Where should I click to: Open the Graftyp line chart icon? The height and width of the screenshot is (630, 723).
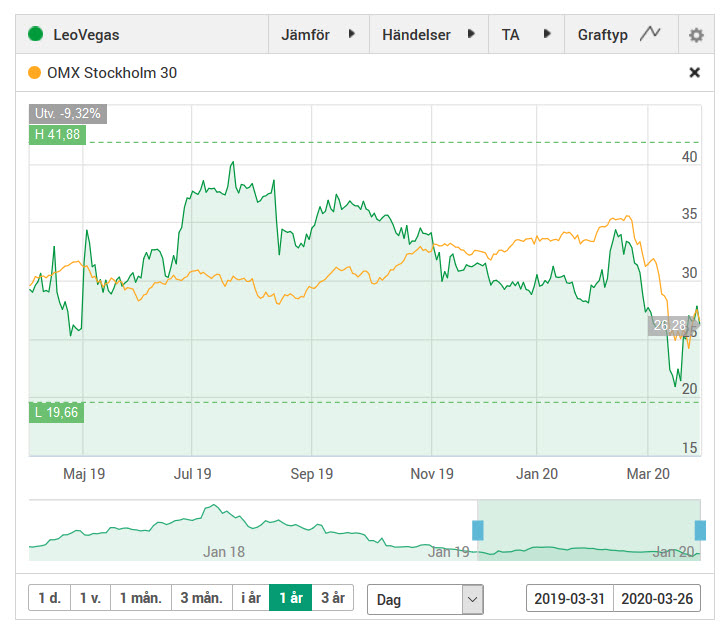click(x=650, y=34)
